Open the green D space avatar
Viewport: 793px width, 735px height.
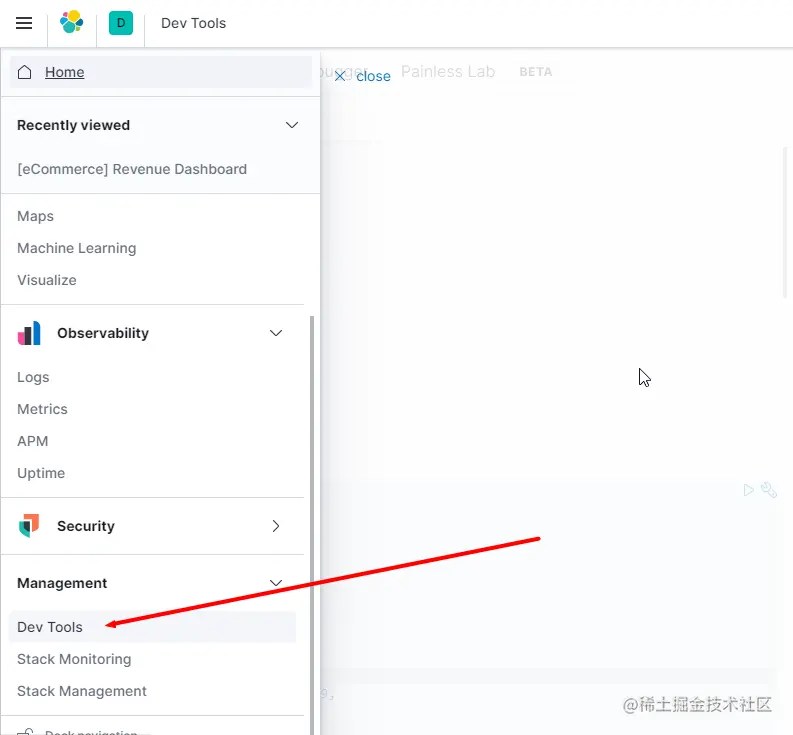[121, 23]
